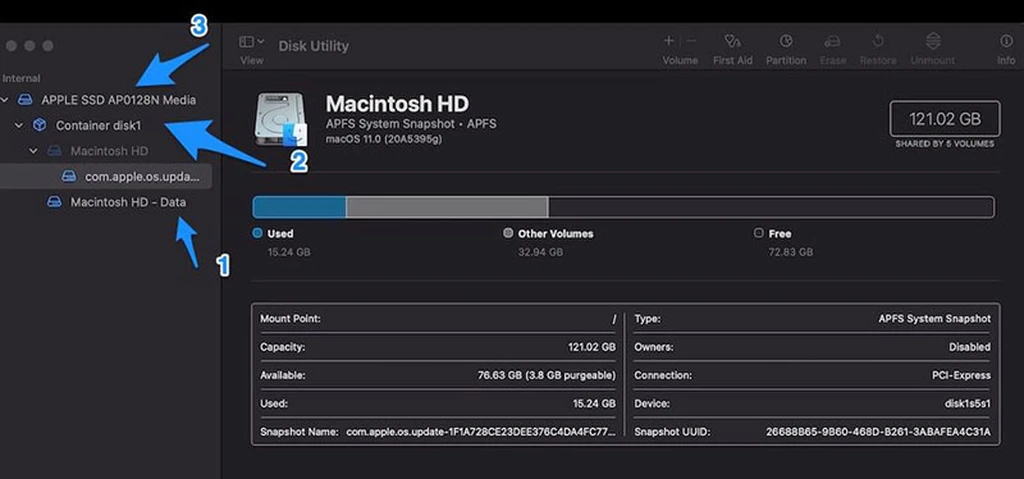Viewport: 1024px width, 479px height.
Task: Open the View dropdown arrow
Action: pos(261,42)
